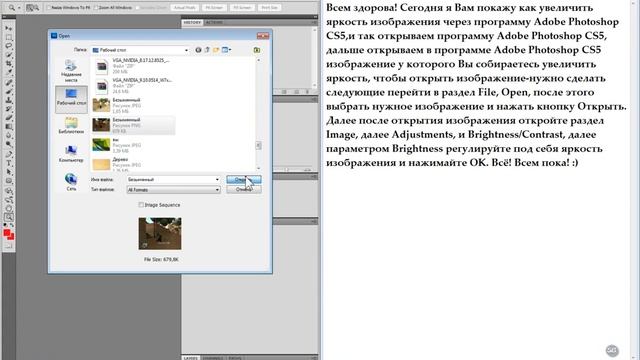Go back to the last folder visited
The image size is (640, 360).
click(198, 50)
